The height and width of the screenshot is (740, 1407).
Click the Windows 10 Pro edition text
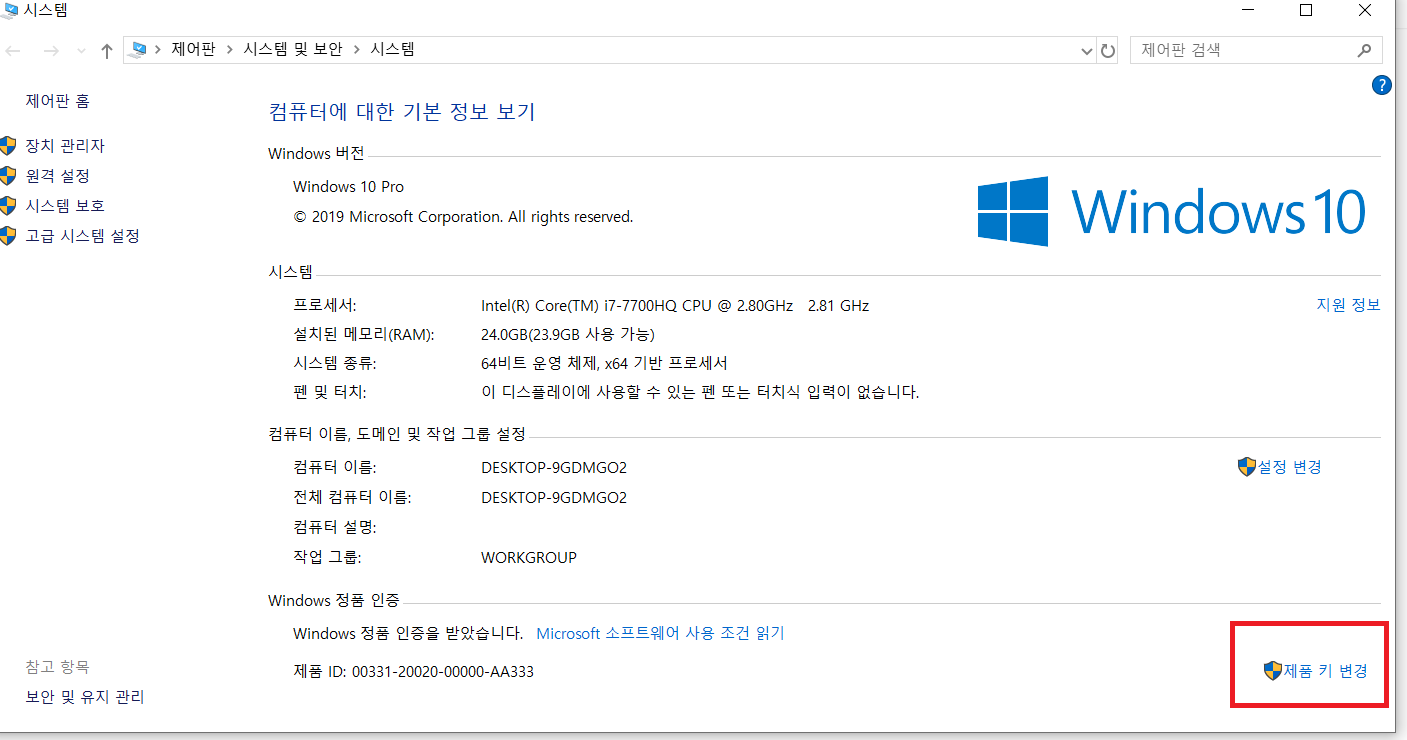click(x=349, y=187)
